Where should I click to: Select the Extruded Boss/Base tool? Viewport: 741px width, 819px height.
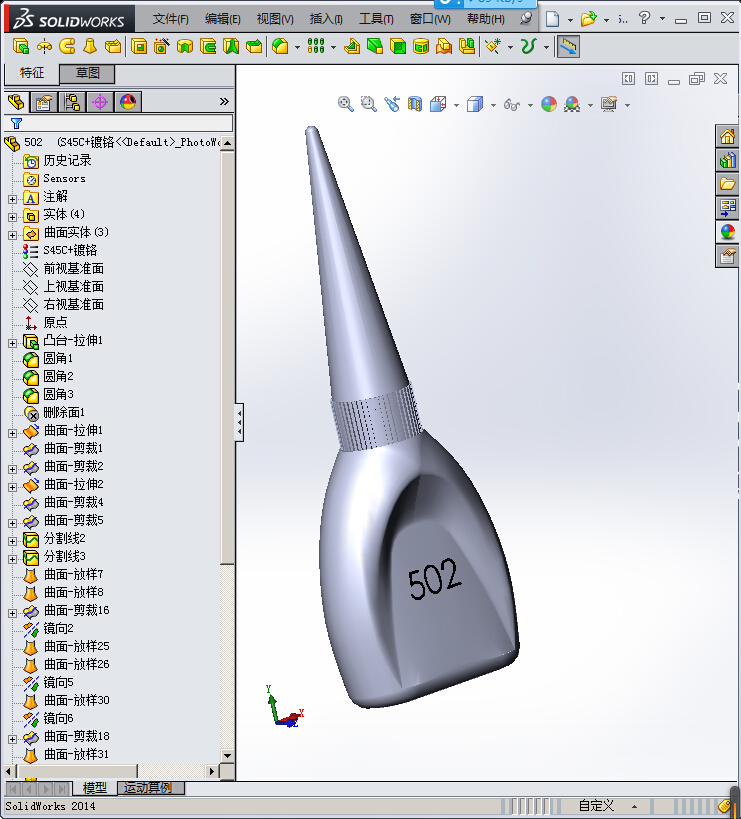[x=20, y=46]
